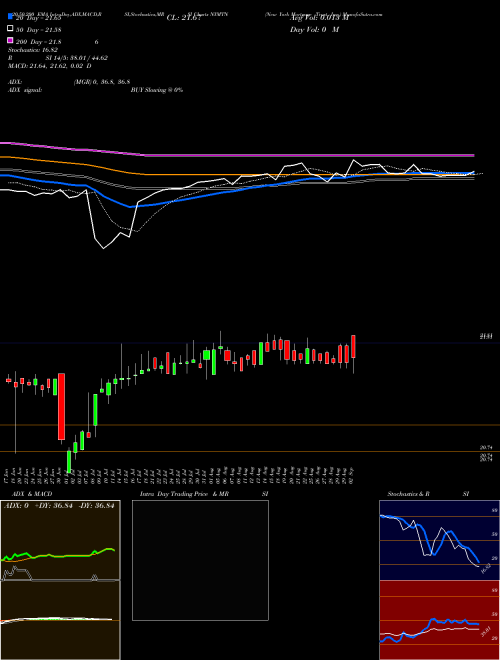The width and height of the screenshot is (500, 660).
Task: Click the 'MACD: 21.64, 21.62, 0.02 D' readout
Action: [50, 66]
